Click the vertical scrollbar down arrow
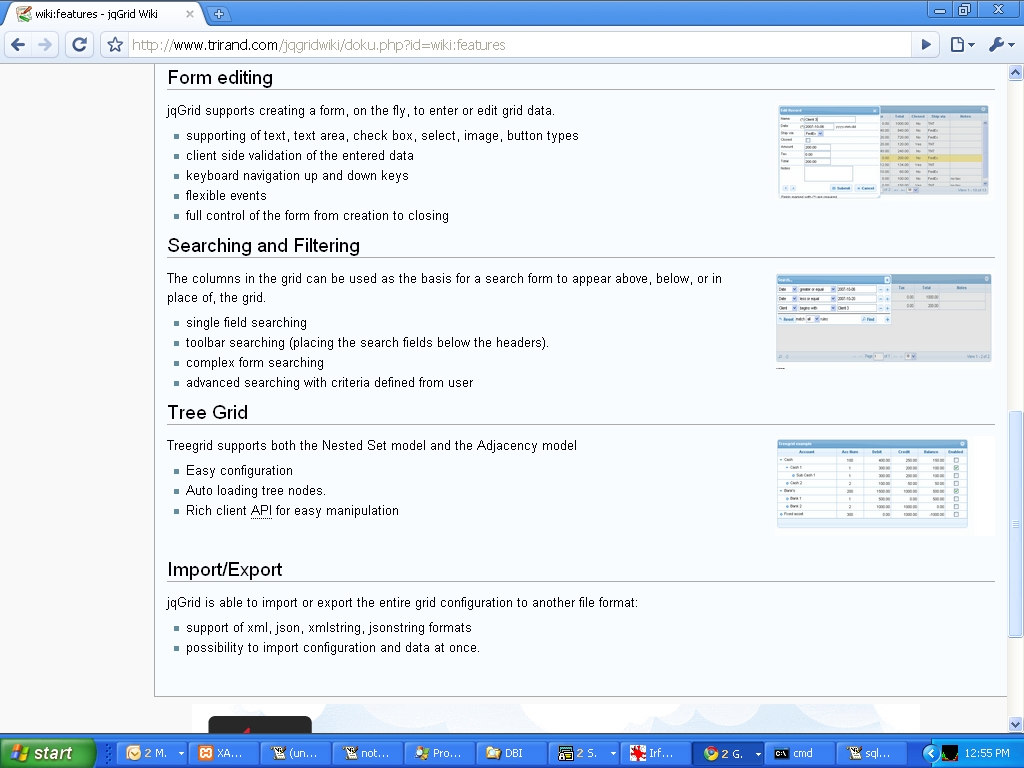Screen dimensions: 1024x768 (1016, 724)
